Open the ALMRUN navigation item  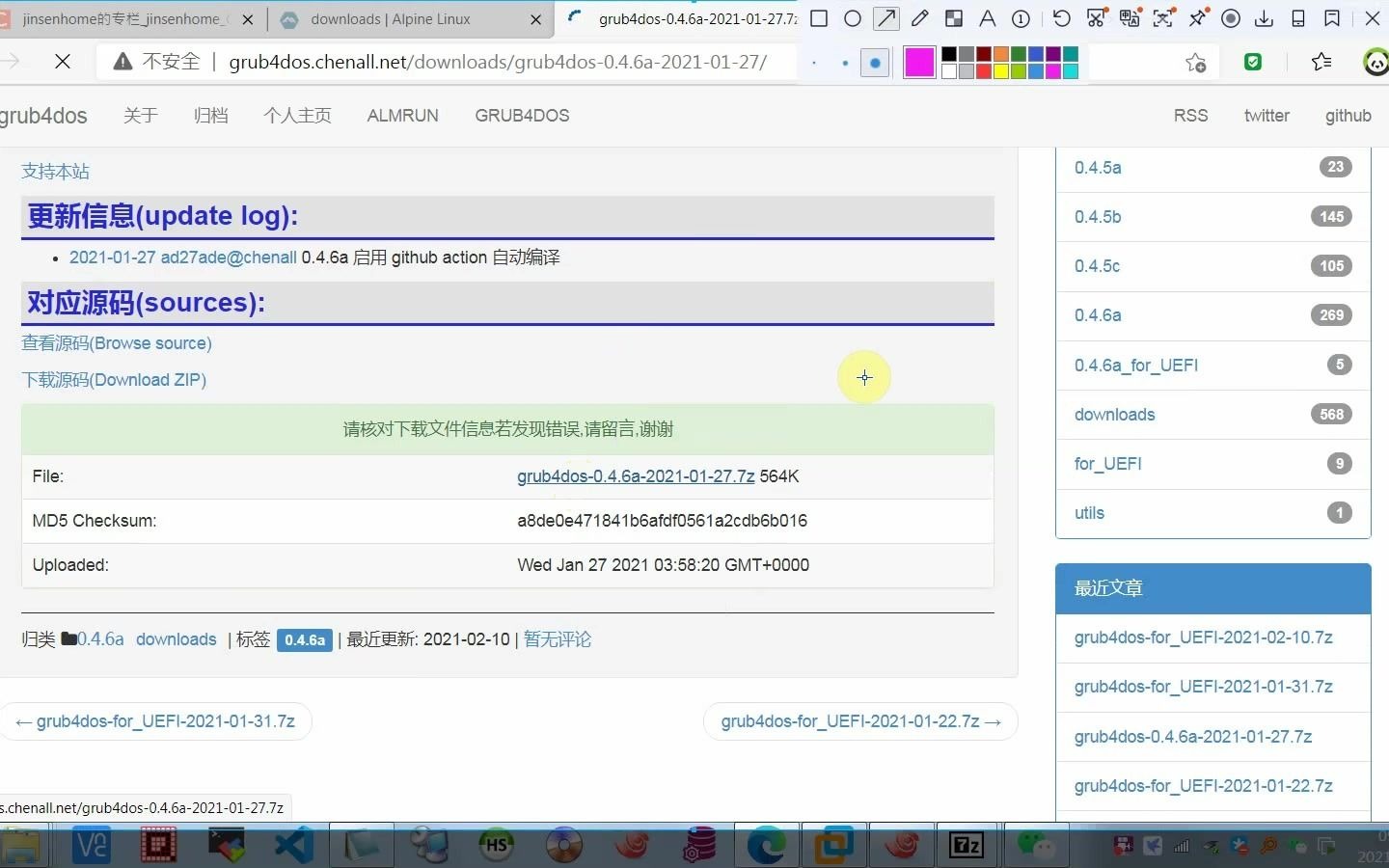click(x=403, y=116)
